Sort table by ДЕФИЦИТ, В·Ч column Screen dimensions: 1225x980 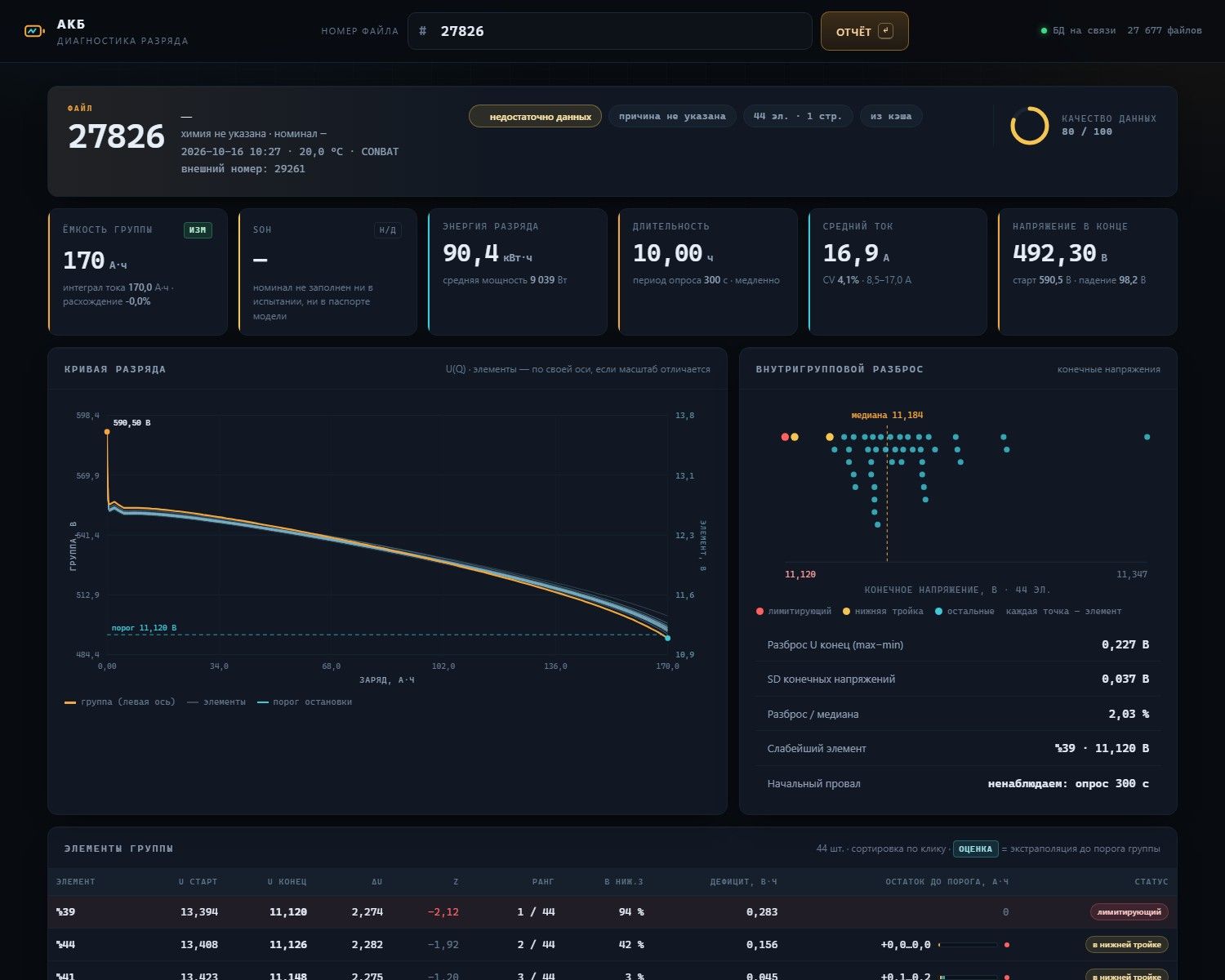point(743,882)
